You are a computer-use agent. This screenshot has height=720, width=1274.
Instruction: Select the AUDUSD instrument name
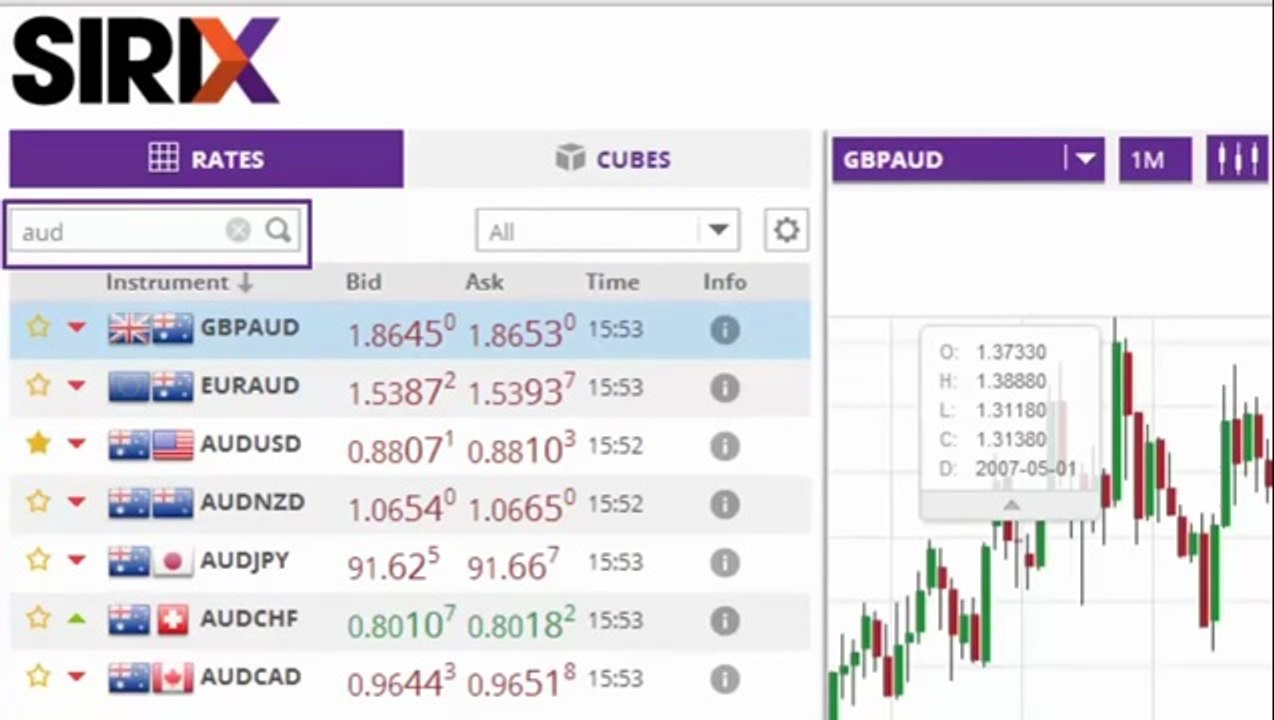[251, 444]
